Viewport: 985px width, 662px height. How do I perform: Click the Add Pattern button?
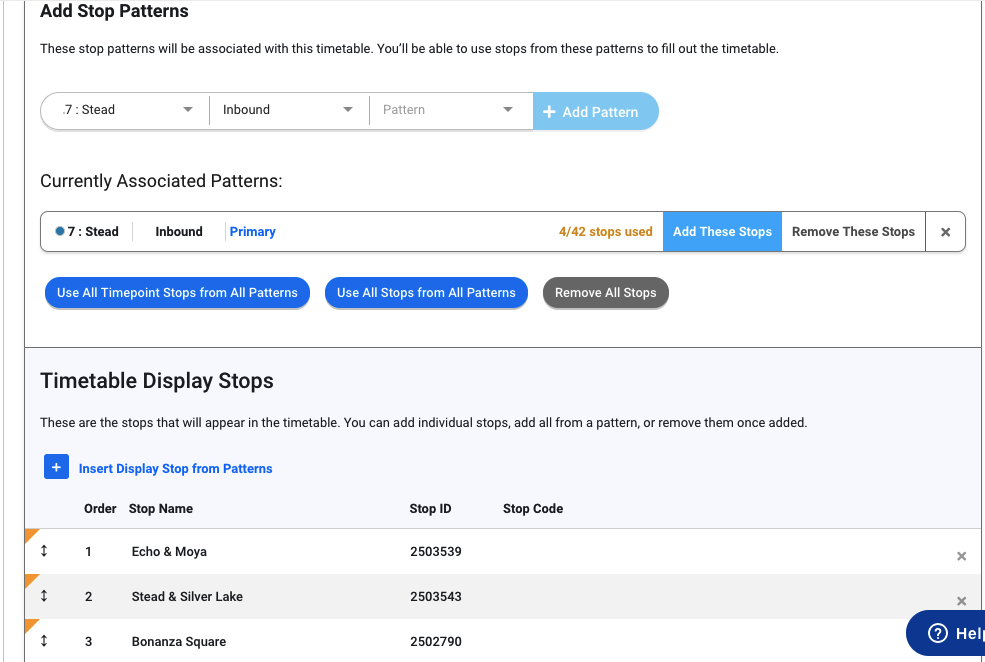[x=595, y=112]
